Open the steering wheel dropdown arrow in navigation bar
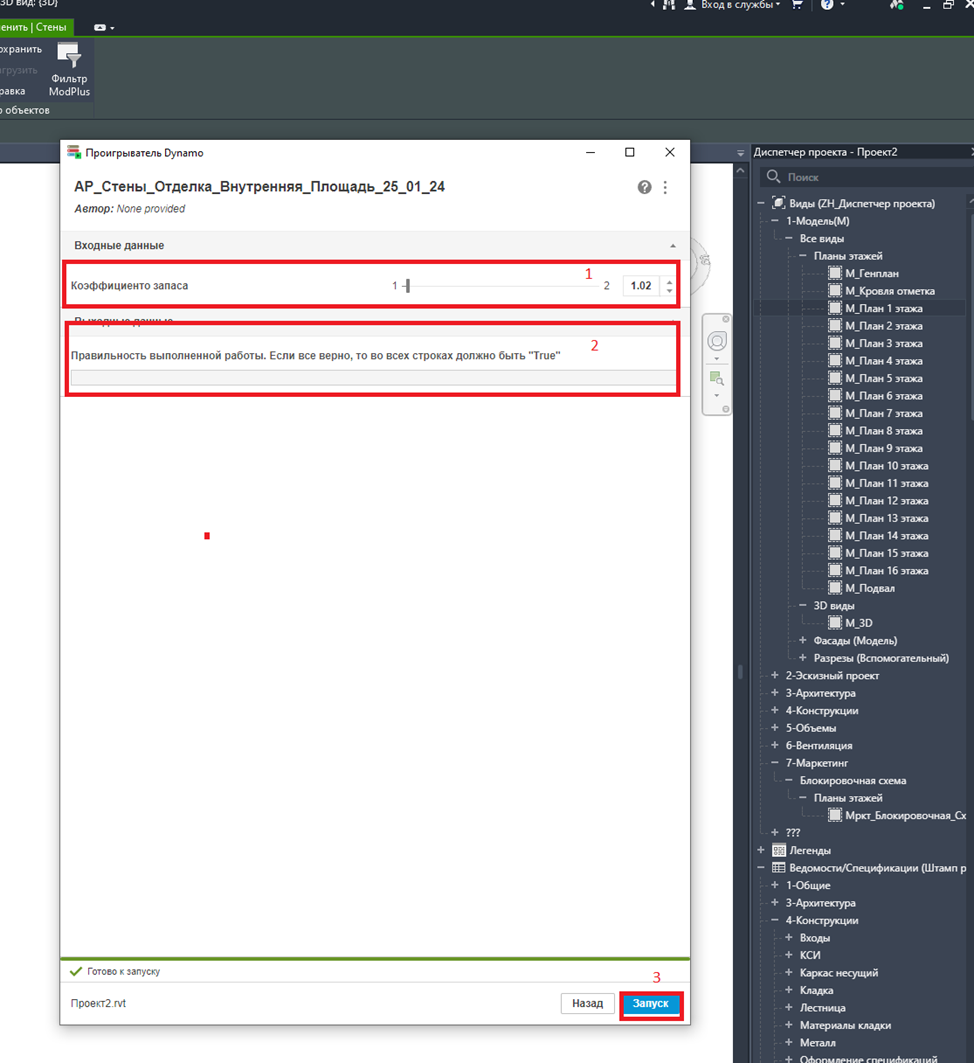Viewport: 974px width, 1063px height. 716,359
